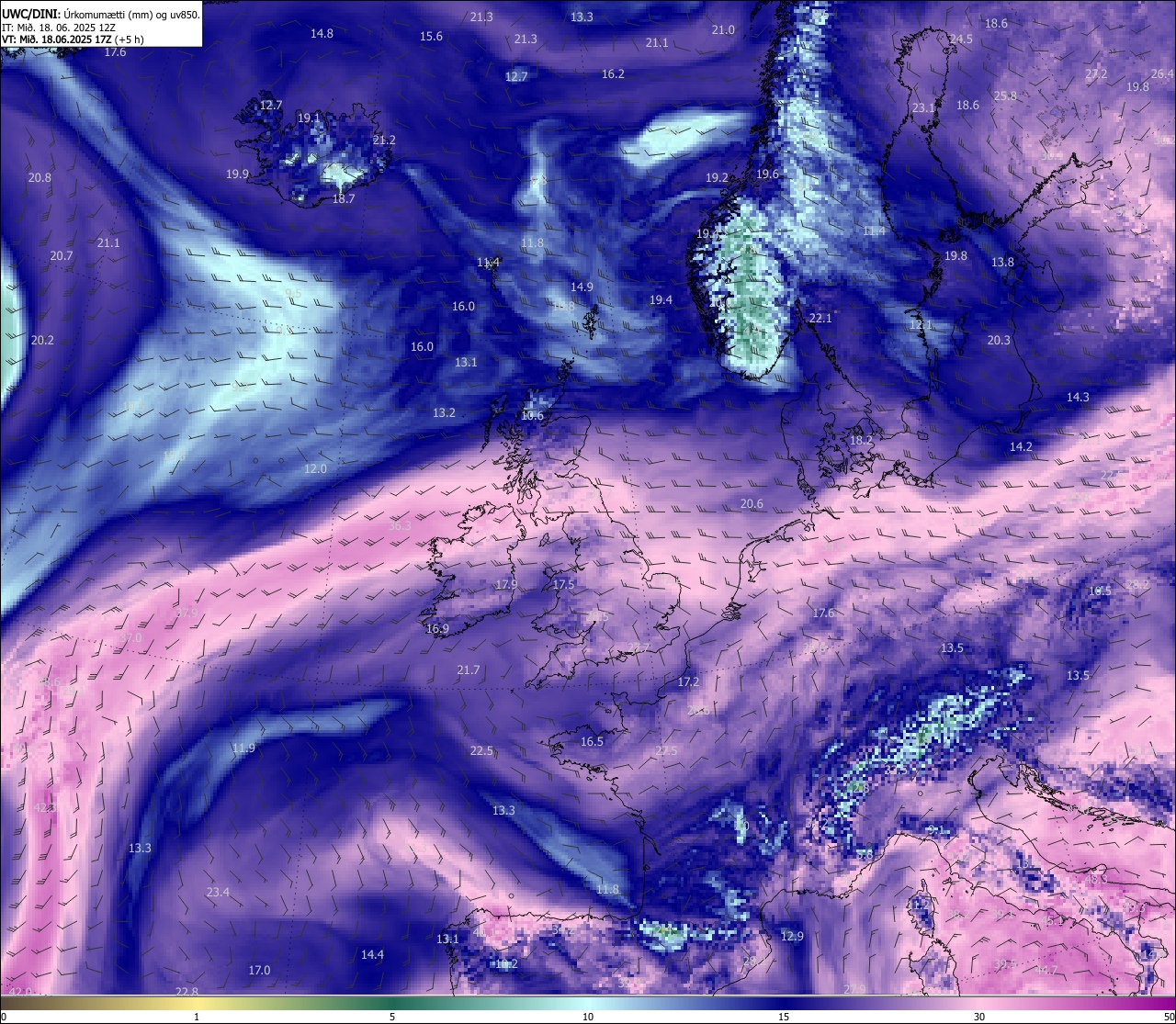The height and width of the screenshot is (1024, 1176).
Task: Click the 19.1 value over Iceland
Action: coord(309,118)
